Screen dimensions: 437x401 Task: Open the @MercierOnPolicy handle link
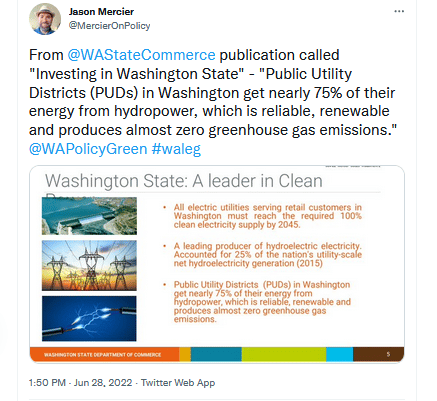(x=109, y=26)
